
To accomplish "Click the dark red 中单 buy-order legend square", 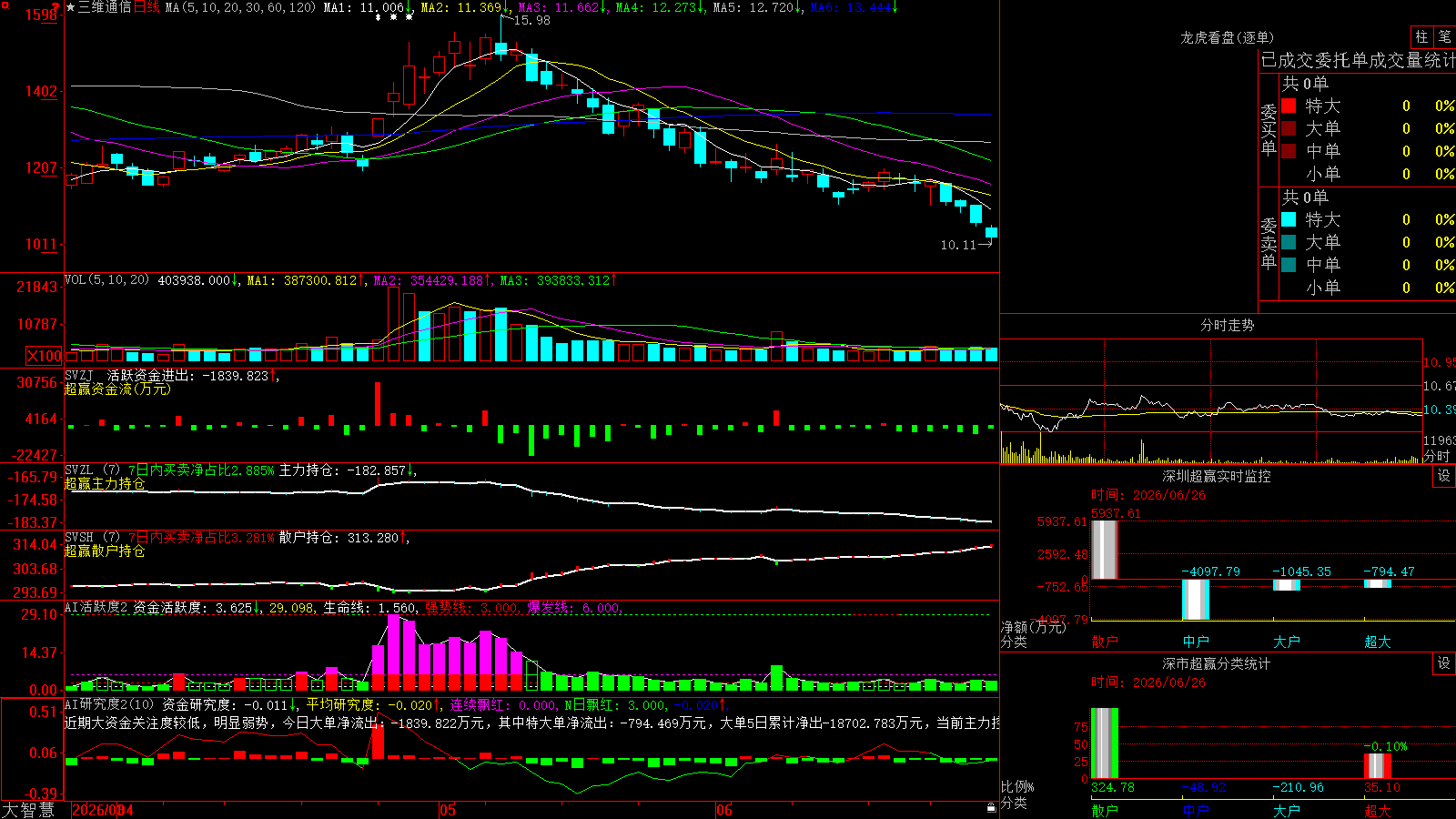I will point(1289,151).
